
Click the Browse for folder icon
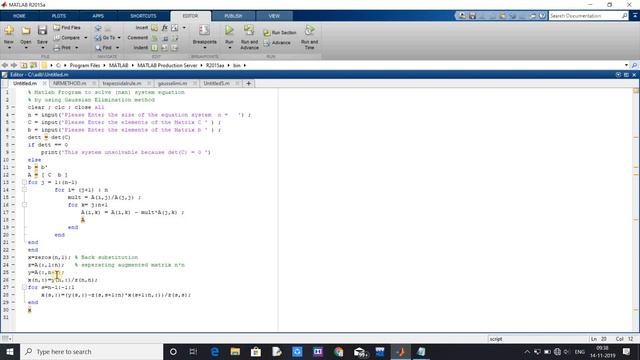point(33,65)
